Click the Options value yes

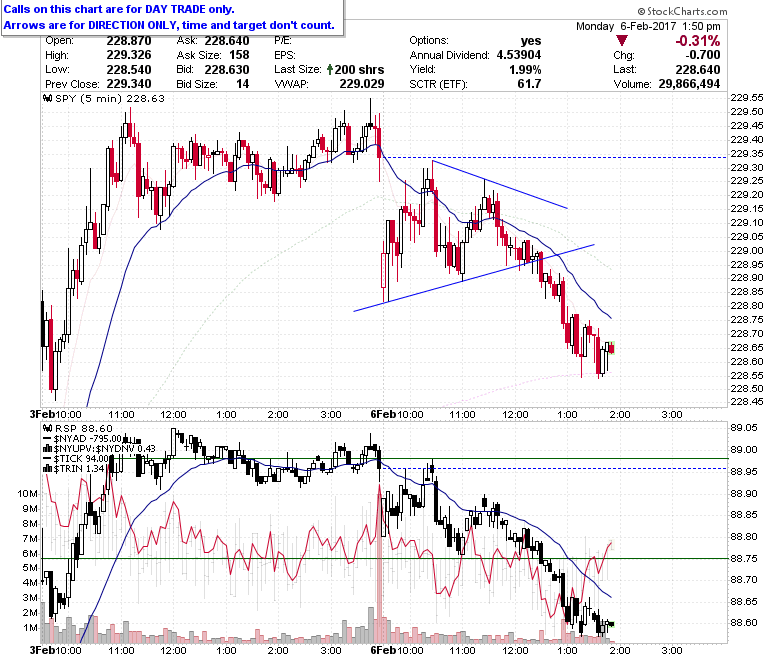pyautogui.click(x=531, y=41)
